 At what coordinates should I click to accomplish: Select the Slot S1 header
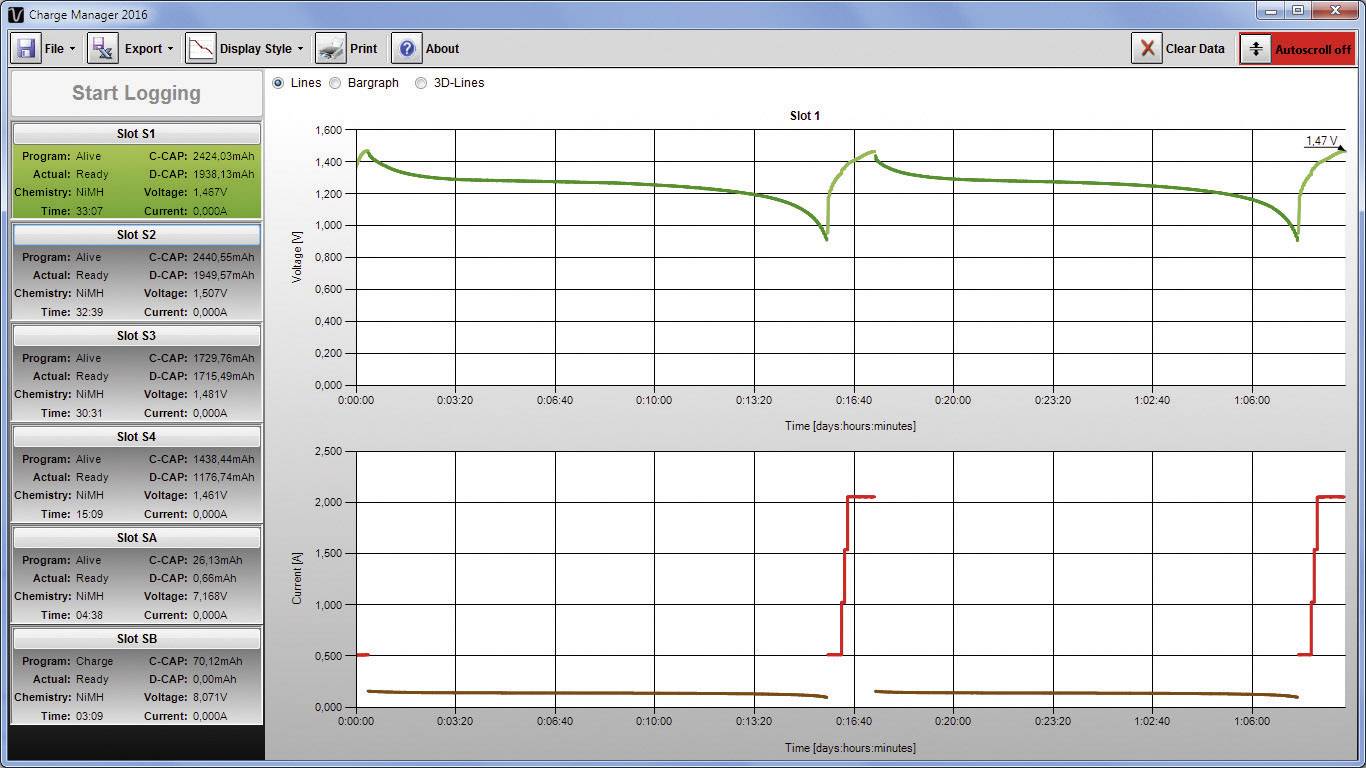click(x=136, y=133)
